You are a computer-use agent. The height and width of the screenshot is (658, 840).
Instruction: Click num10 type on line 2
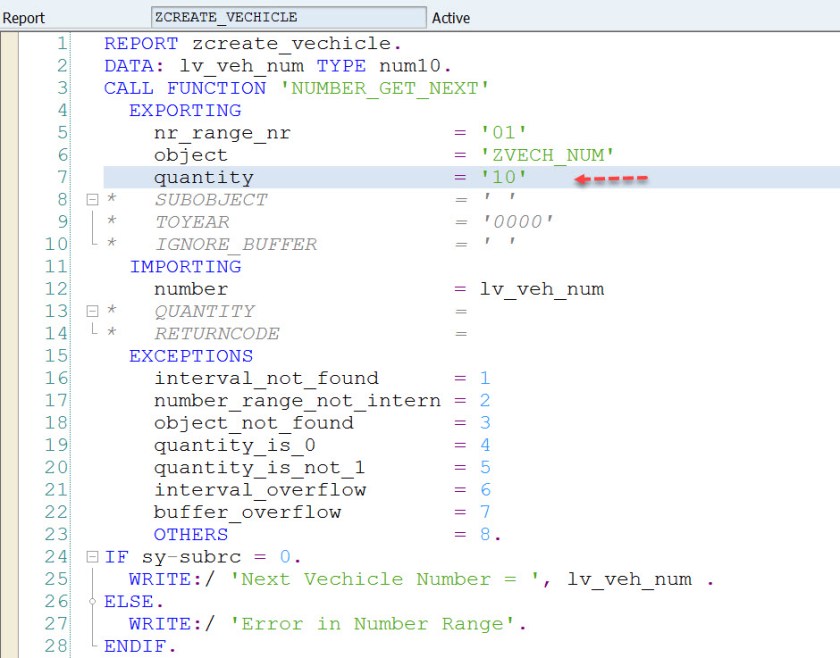click(x=410, y=65)
